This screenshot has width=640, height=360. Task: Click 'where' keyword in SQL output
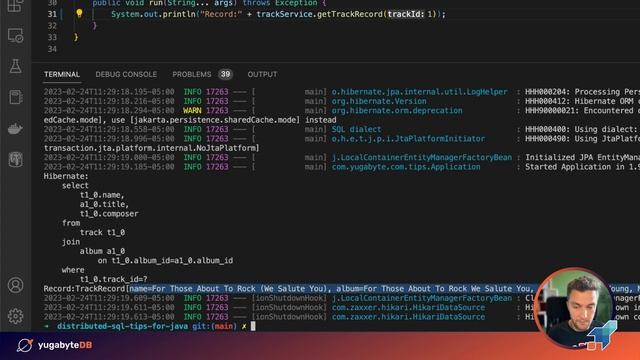point(73,270)
